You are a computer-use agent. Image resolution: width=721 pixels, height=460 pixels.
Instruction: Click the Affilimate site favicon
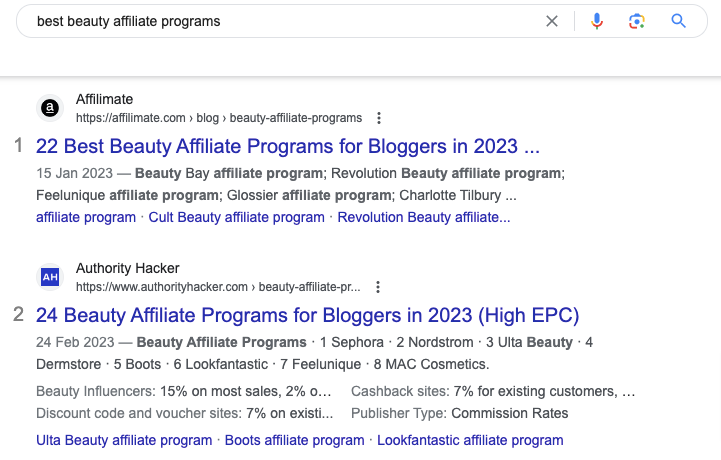tap(50, 108)
